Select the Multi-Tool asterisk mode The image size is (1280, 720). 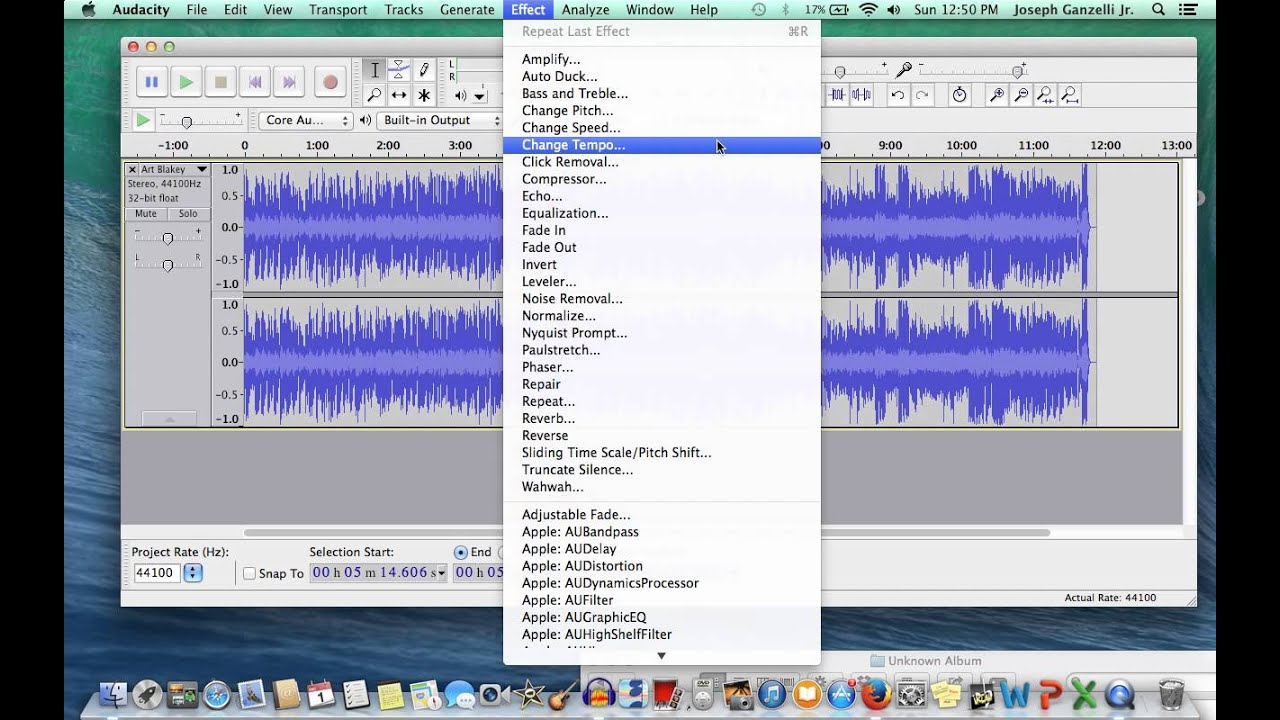pos(423,95)
